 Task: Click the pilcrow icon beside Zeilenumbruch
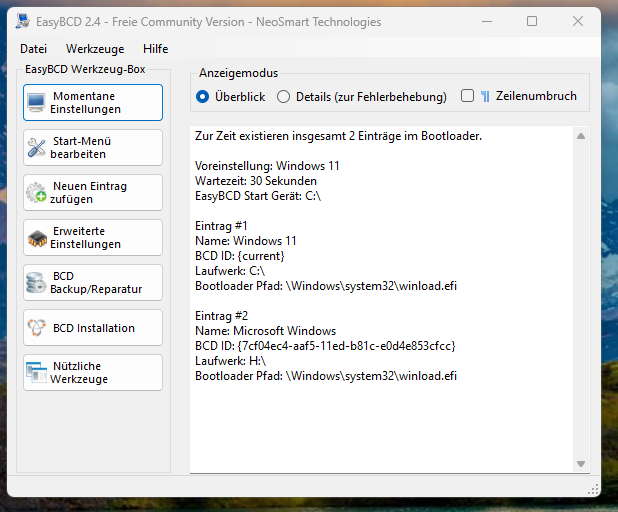point(485,96)
